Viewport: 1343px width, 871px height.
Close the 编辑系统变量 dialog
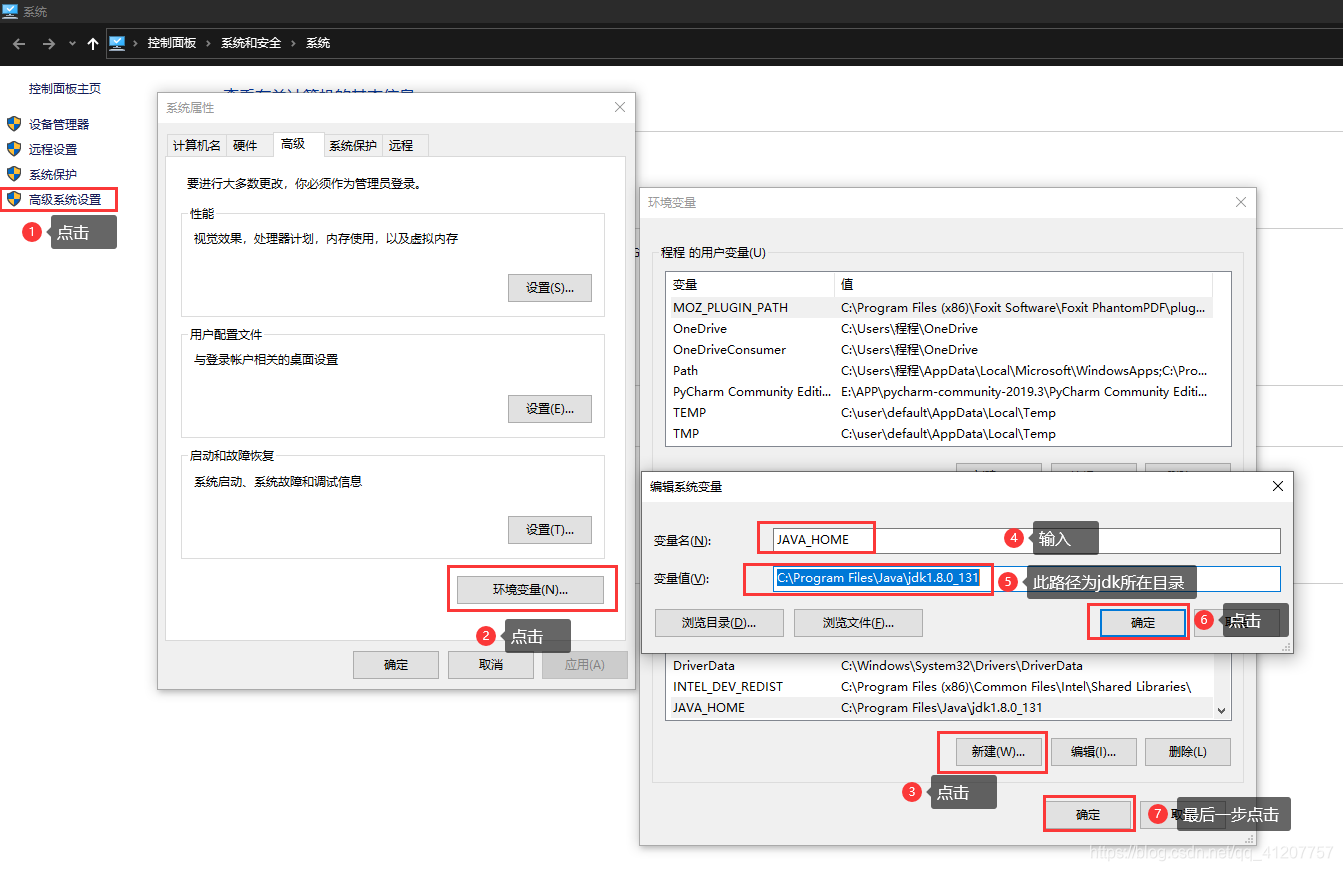click(x=1277, y=486)
